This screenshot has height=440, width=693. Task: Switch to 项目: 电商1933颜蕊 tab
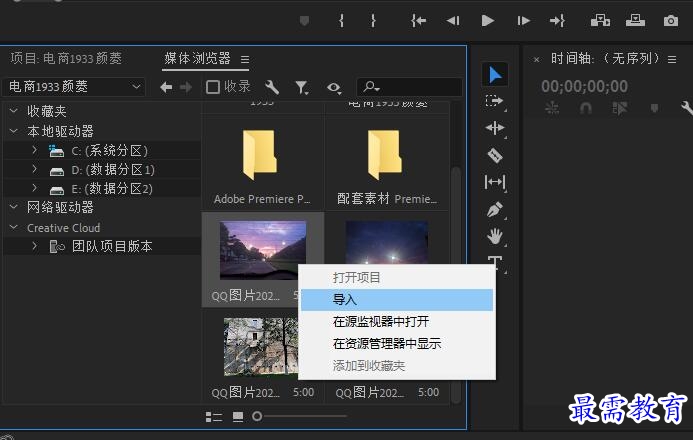66,58
